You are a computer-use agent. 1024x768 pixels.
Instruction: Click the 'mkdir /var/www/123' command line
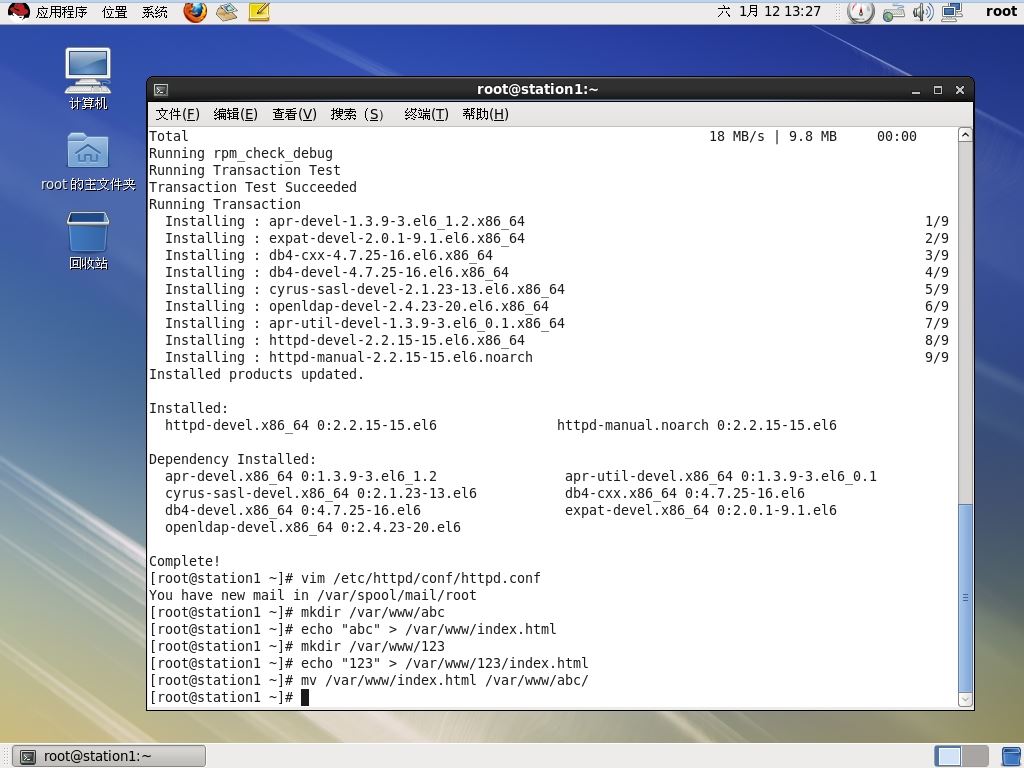(297, 647)
